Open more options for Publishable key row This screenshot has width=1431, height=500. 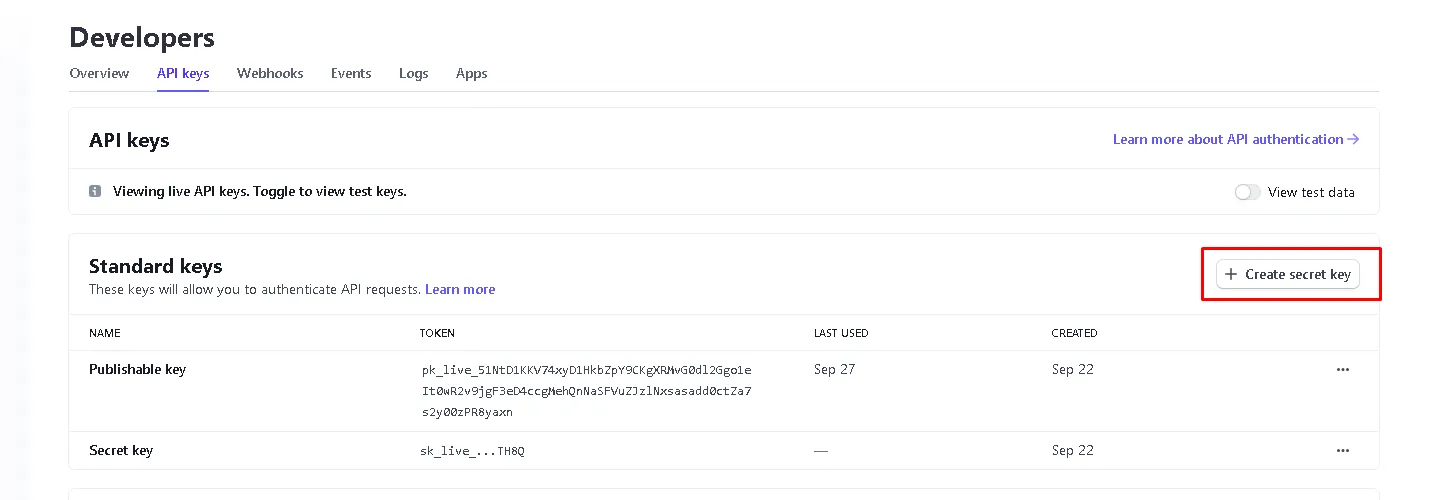click(x=1343, y=369)
